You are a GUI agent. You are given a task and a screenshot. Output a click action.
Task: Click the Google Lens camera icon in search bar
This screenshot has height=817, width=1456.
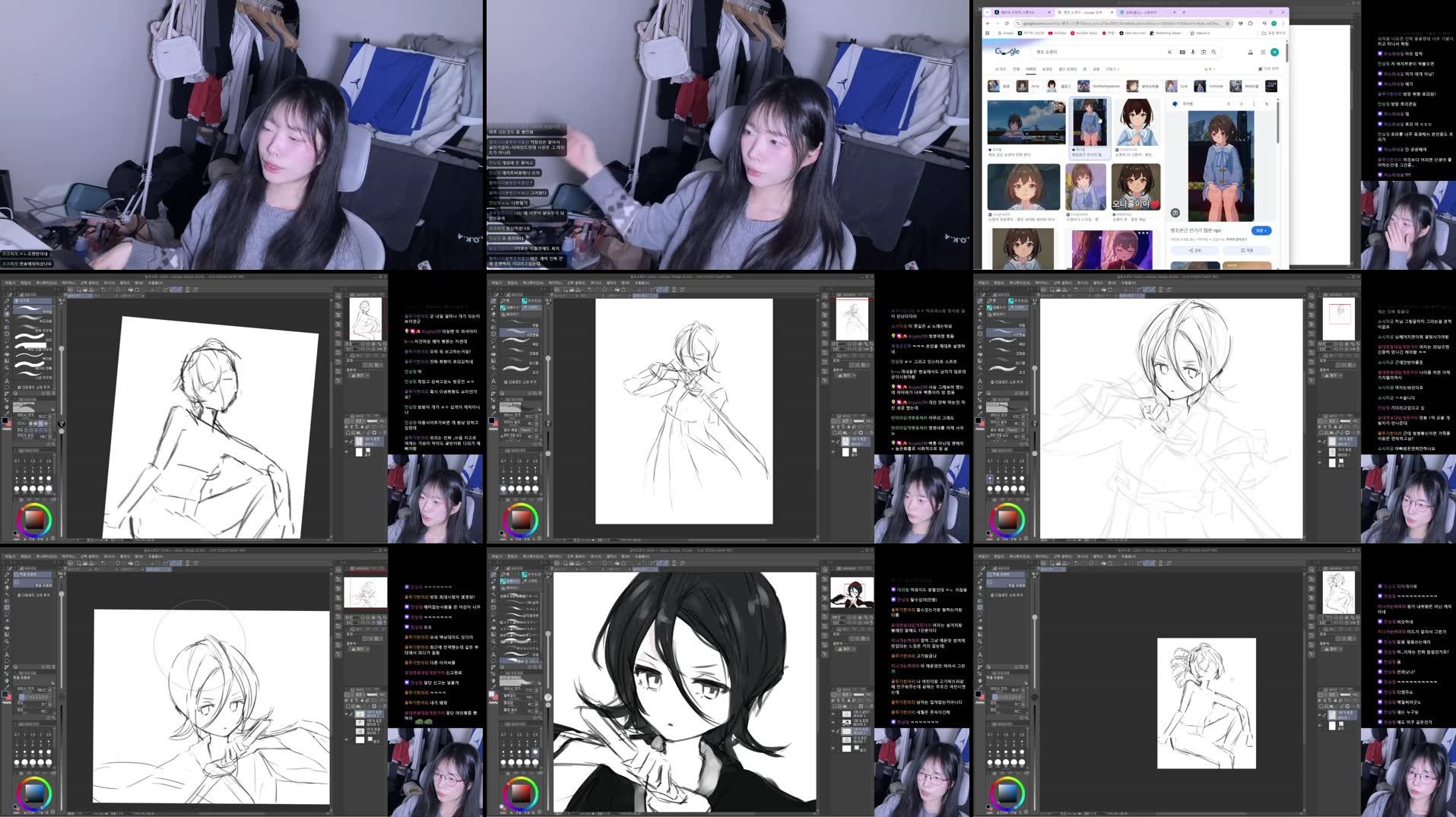click(1204, 52)
